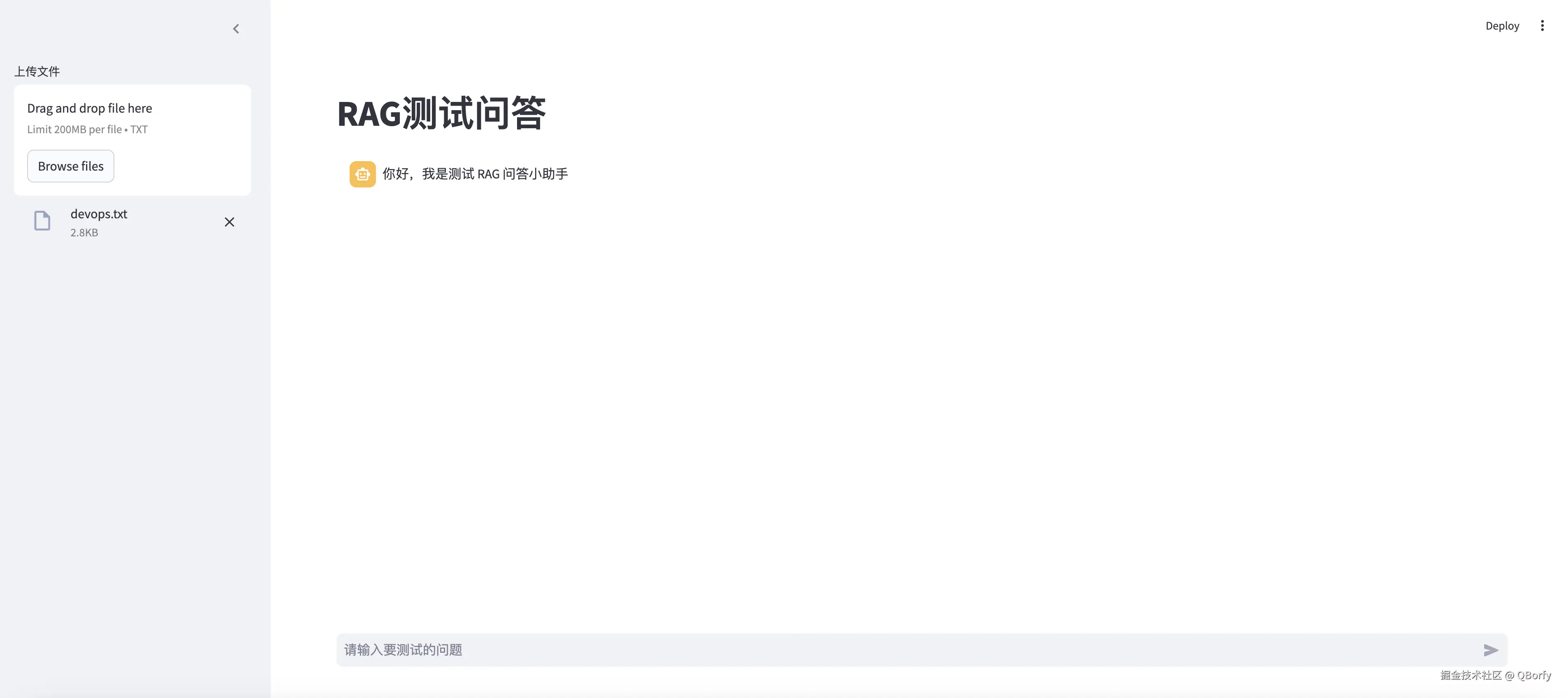Open the three-dot main menu
1568x698 pixels.
click(x=1542, y=25)
